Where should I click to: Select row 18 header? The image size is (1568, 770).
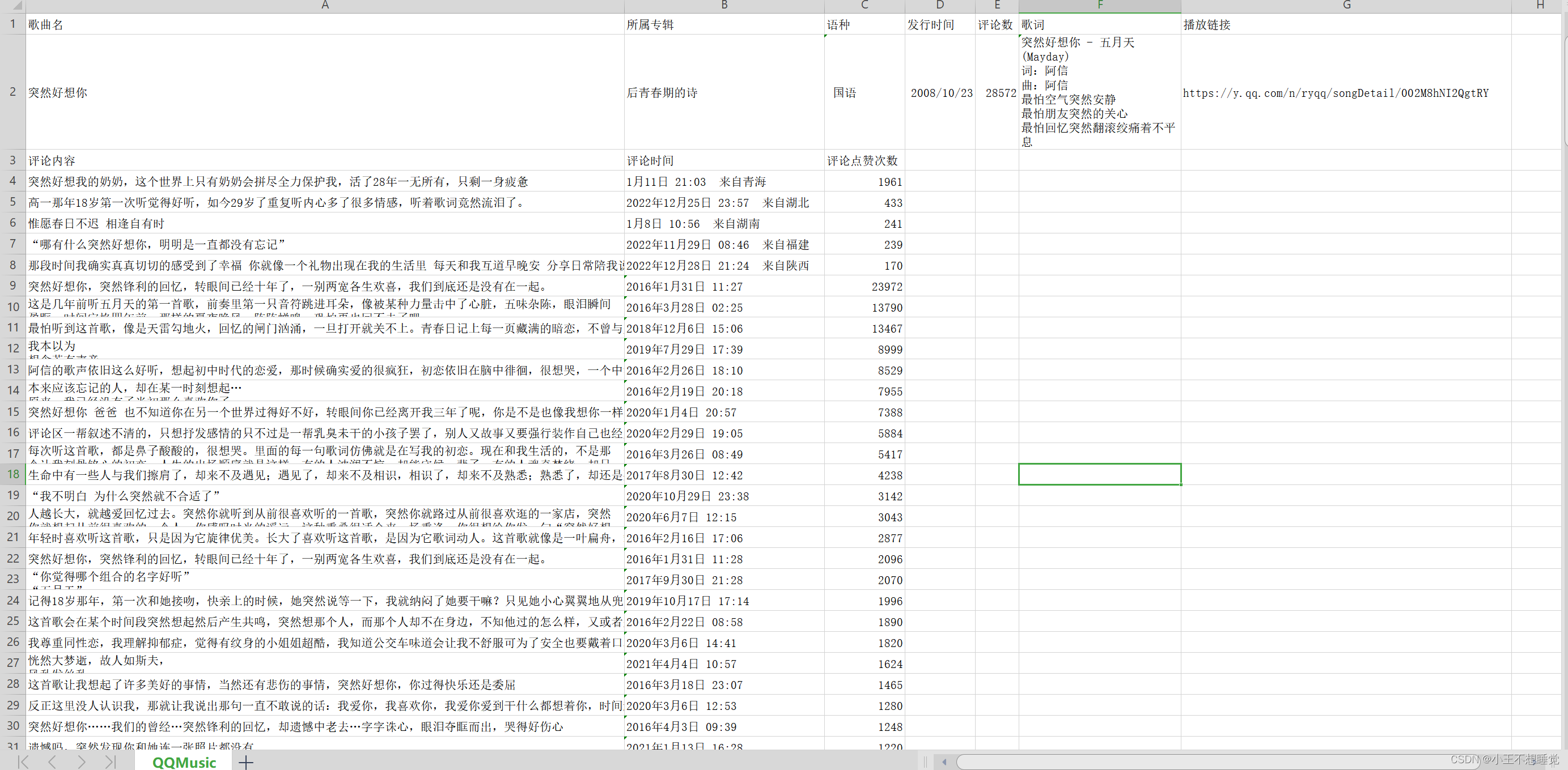pyautogui.click(x=13, y=474)
